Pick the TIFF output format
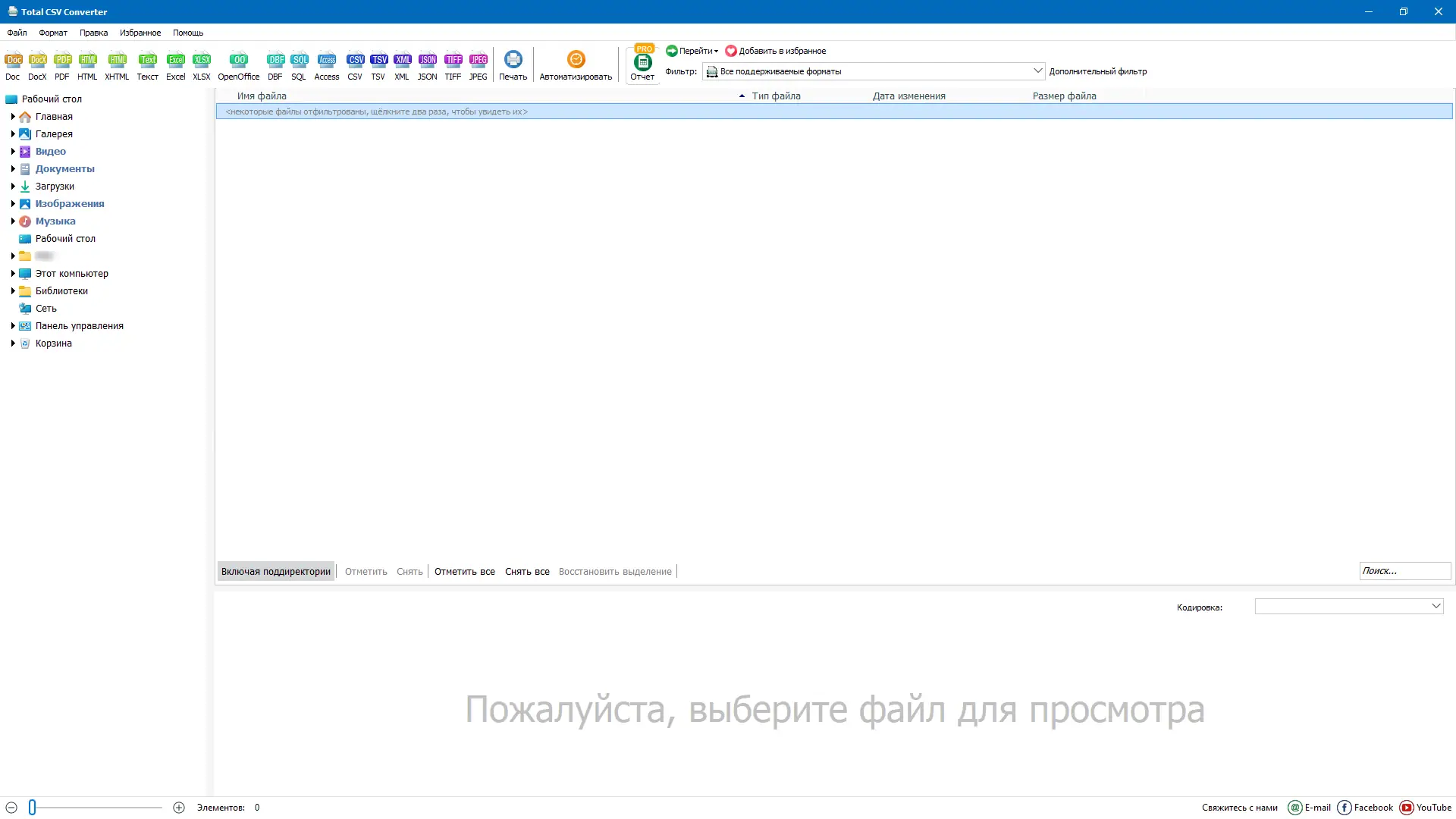Screen dimensions: 1456x819 click(453, 64)
